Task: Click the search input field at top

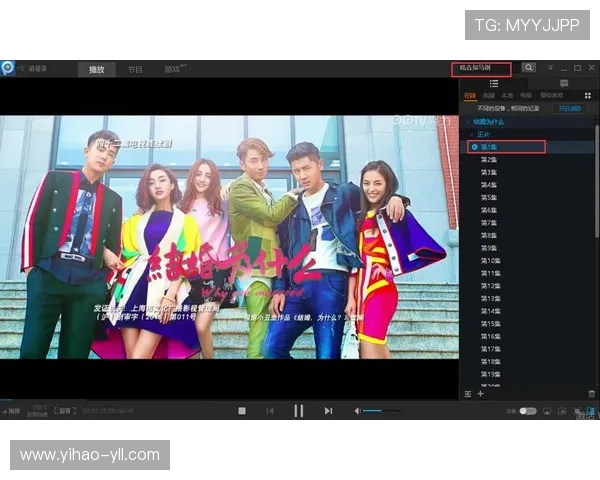Action: [x=481, y=69]
